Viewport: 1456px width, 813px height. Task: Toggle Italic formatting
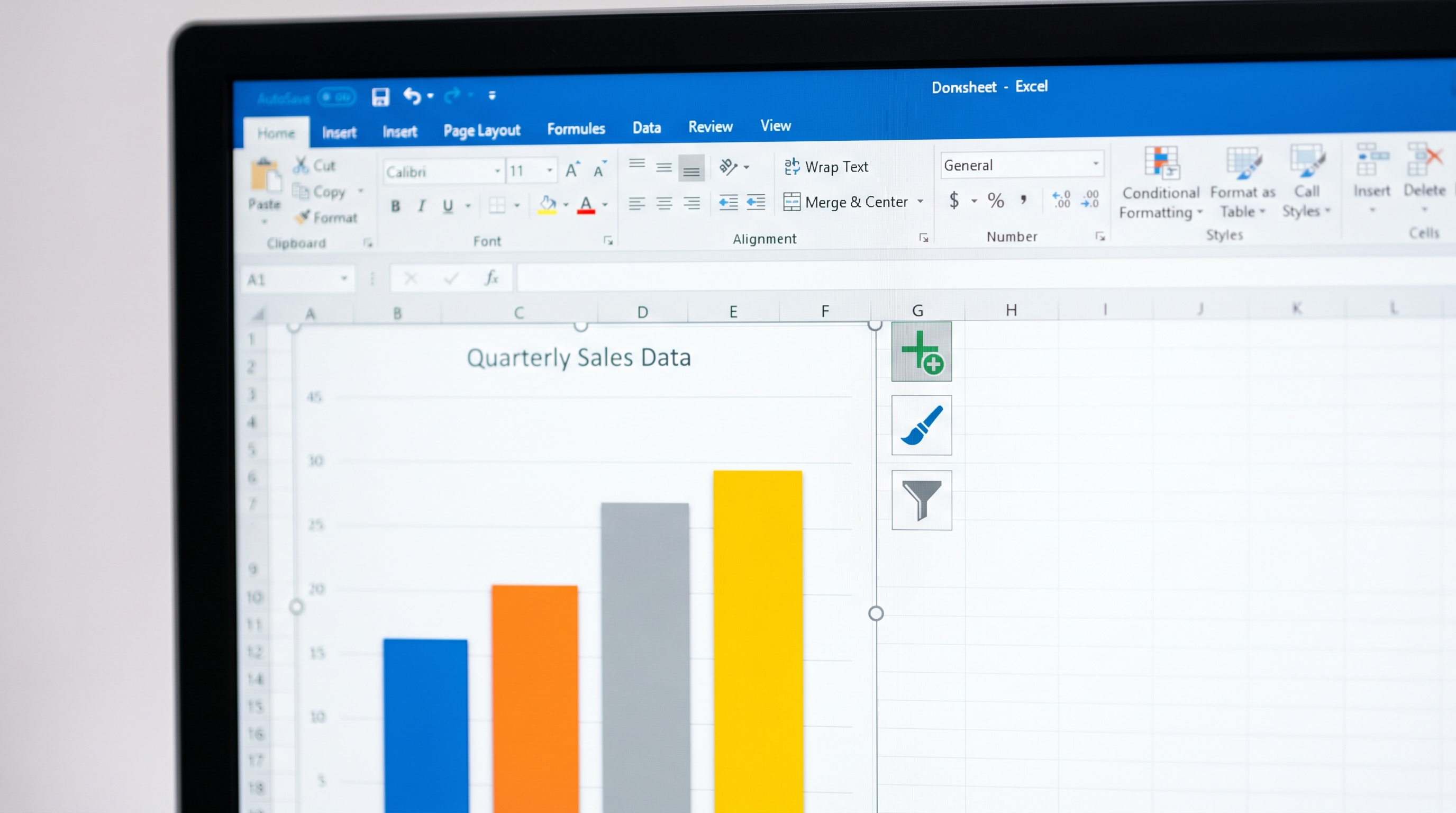tap(422, 206)
